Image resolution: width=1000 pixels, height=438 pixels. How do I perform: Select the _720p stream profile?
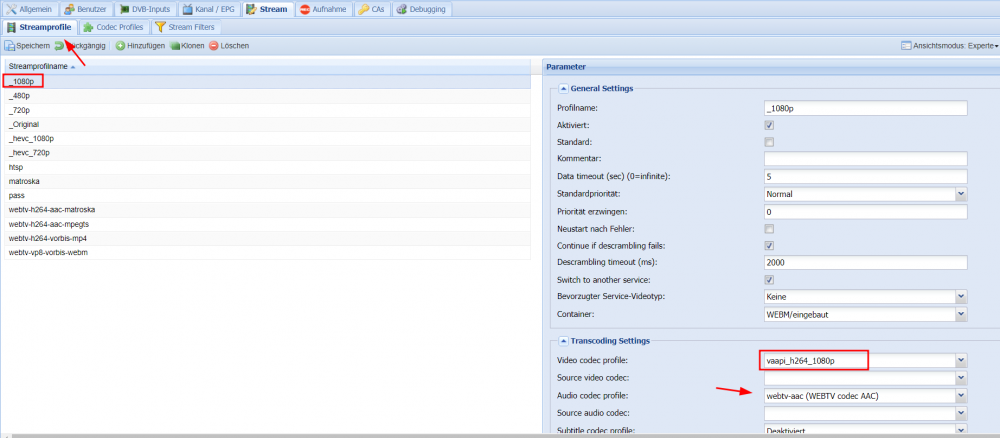267,110
